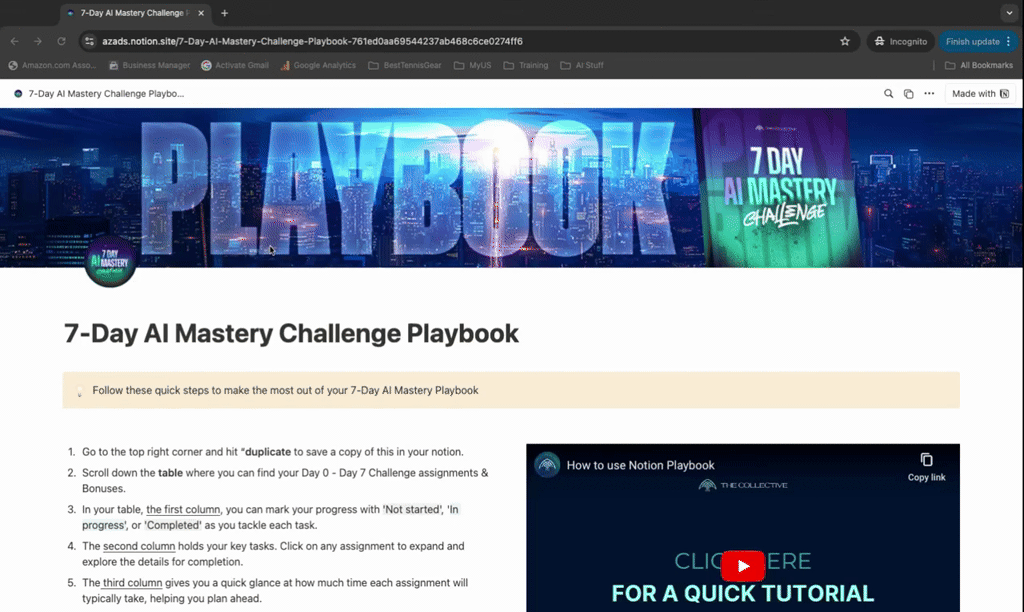Screen dimensions: 1024x612
Task: Expand the tab search chevron at top right
Action: click(x=1009, y=12)
